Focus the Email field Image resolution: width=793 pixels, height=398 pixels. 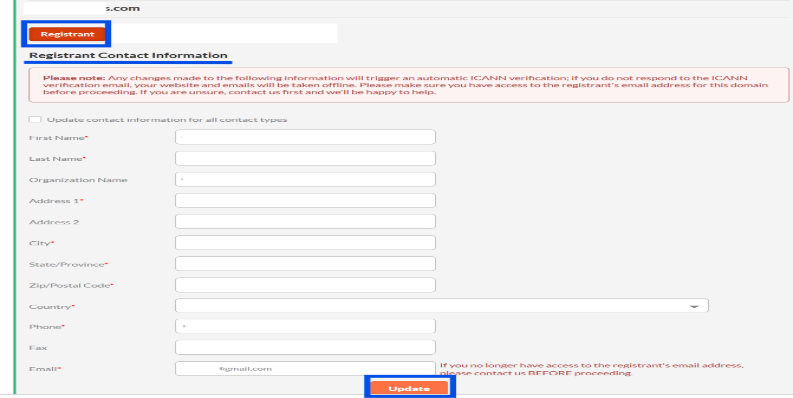[x=305, y=369]
